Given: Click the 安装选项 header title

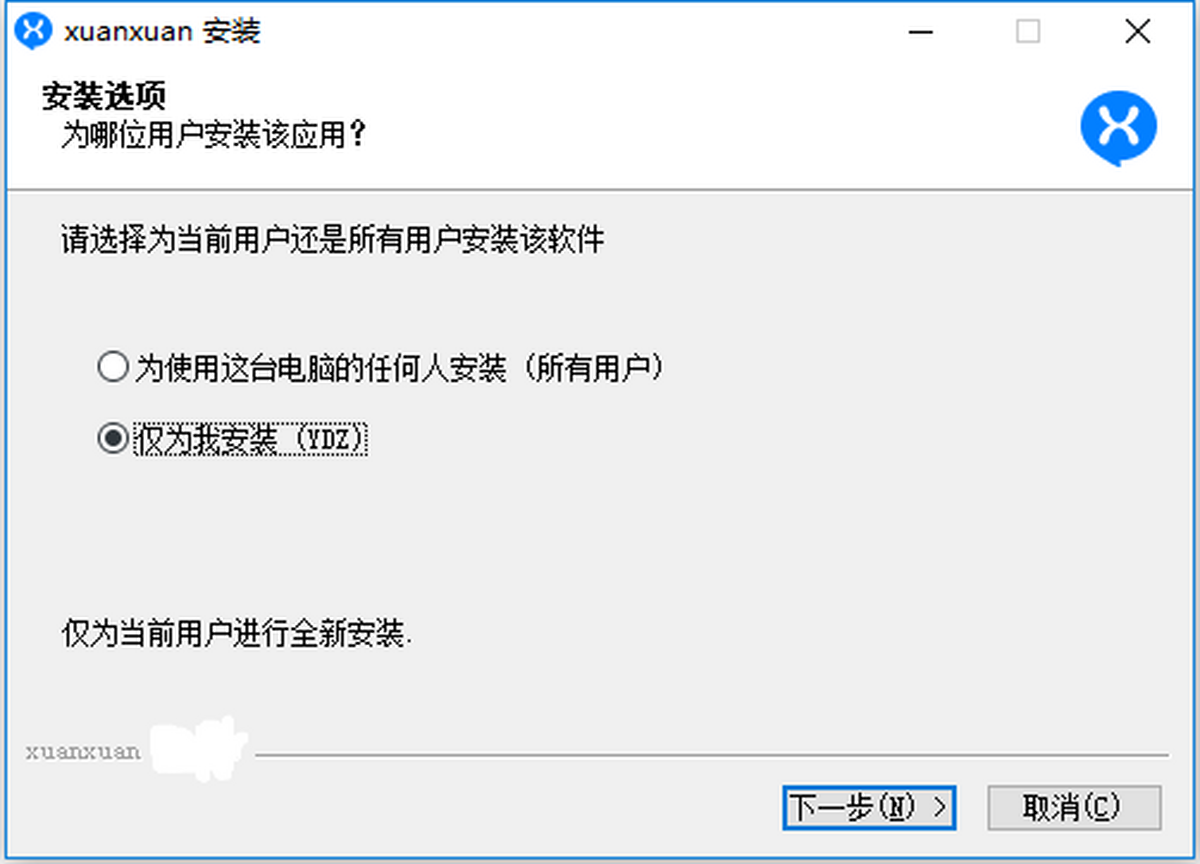Looking at the screenshot, I should tap(104, 96).
